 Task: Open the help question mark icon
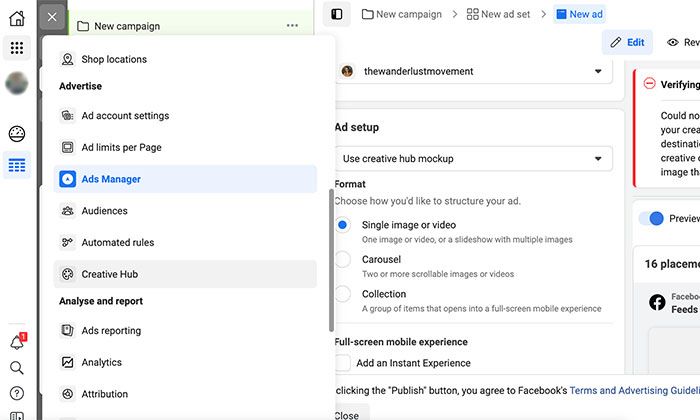(17, 393)
